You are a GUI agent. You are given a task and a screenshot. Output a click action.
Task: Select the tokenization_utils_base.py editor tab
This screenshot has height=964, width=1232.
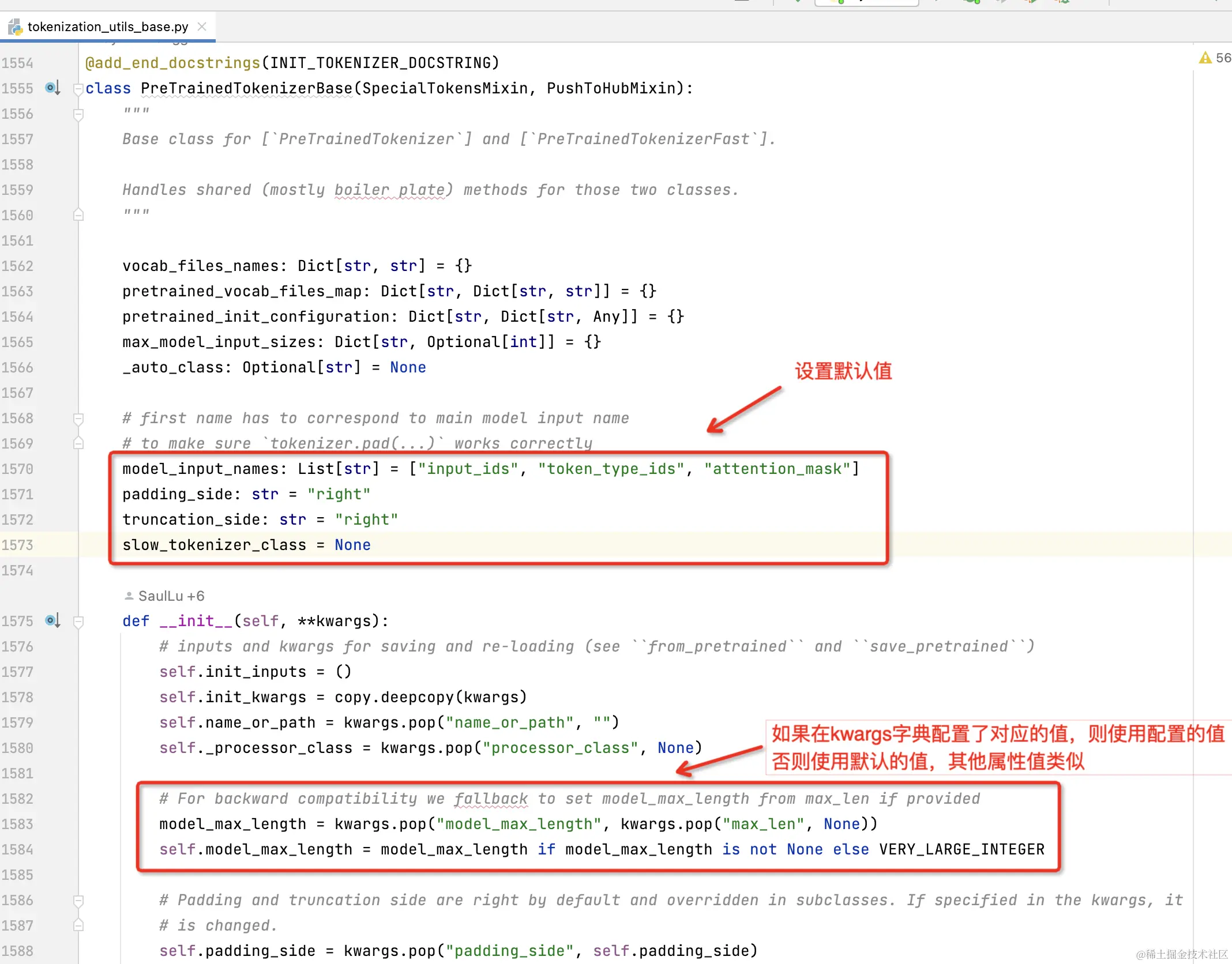(108, 27)
